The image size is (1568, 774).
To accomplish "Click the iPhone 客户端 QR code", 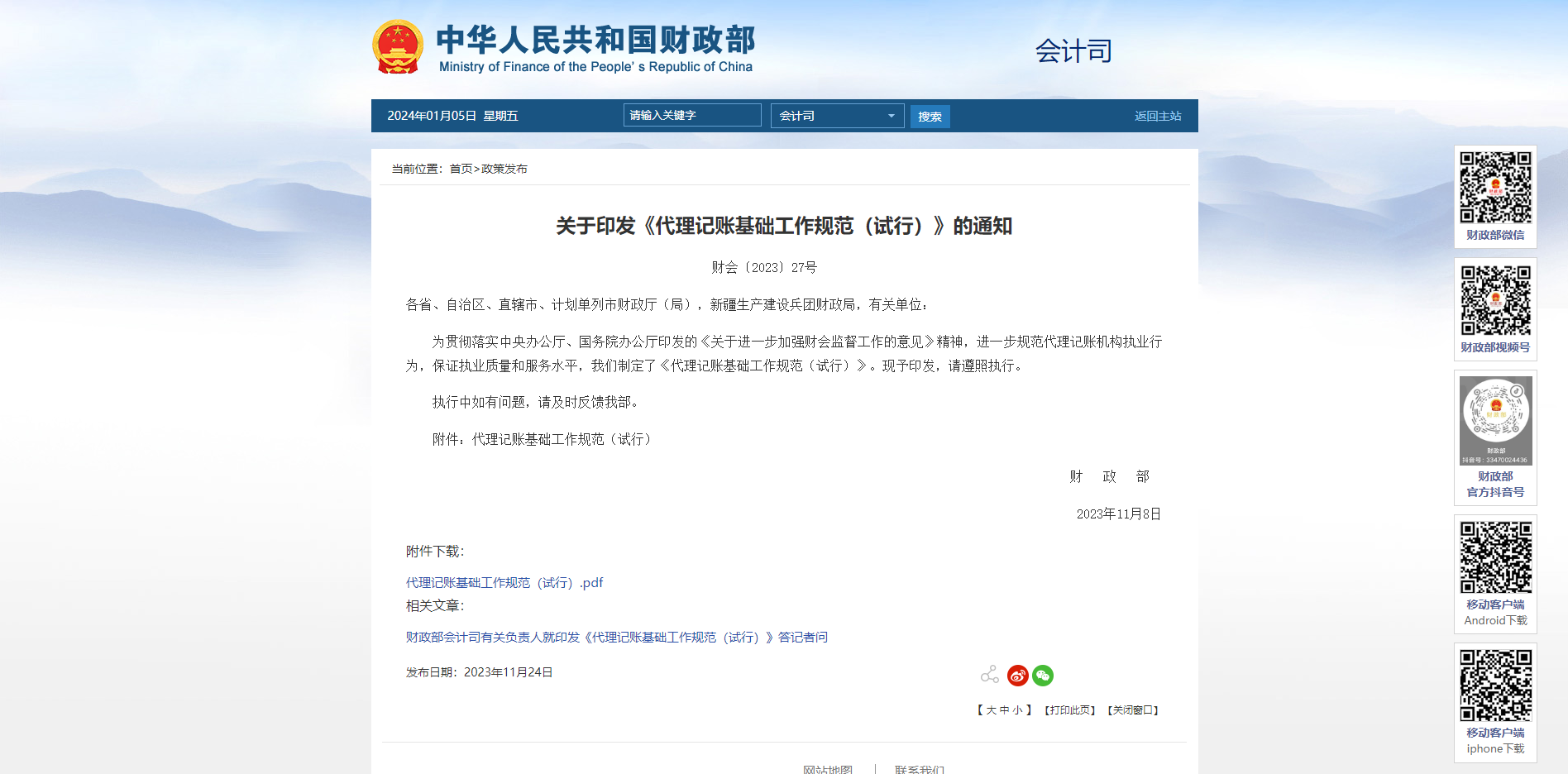I will (x=1495, y=686).
